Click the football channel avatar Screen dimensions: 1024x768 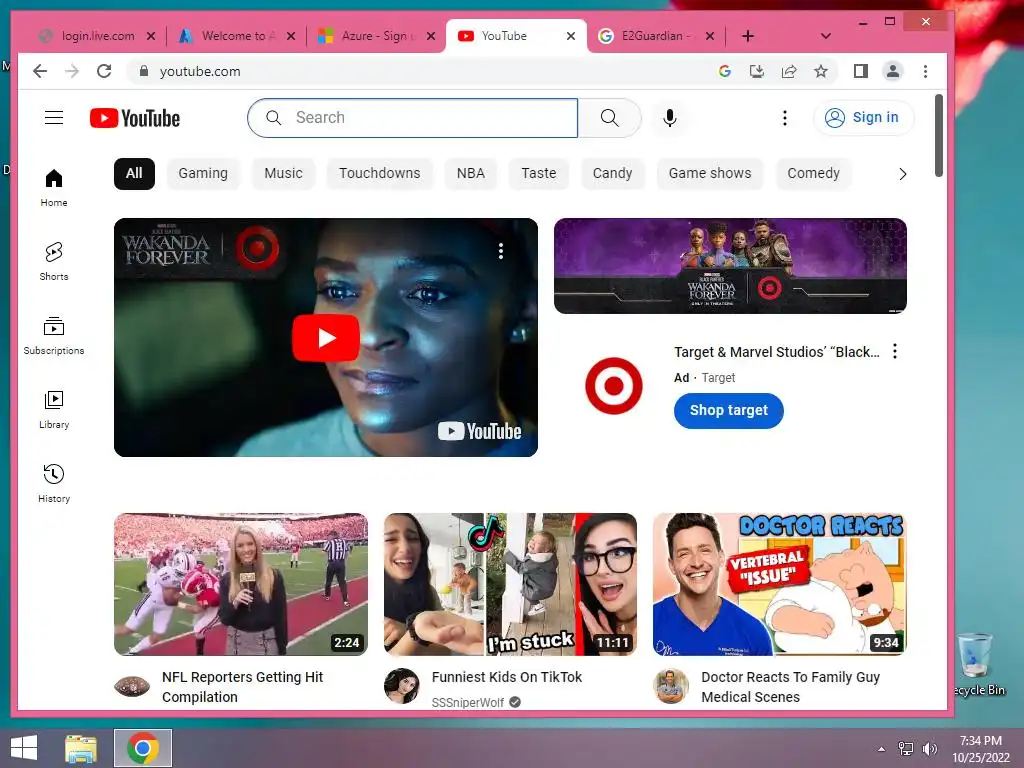(x=131, y=686)
